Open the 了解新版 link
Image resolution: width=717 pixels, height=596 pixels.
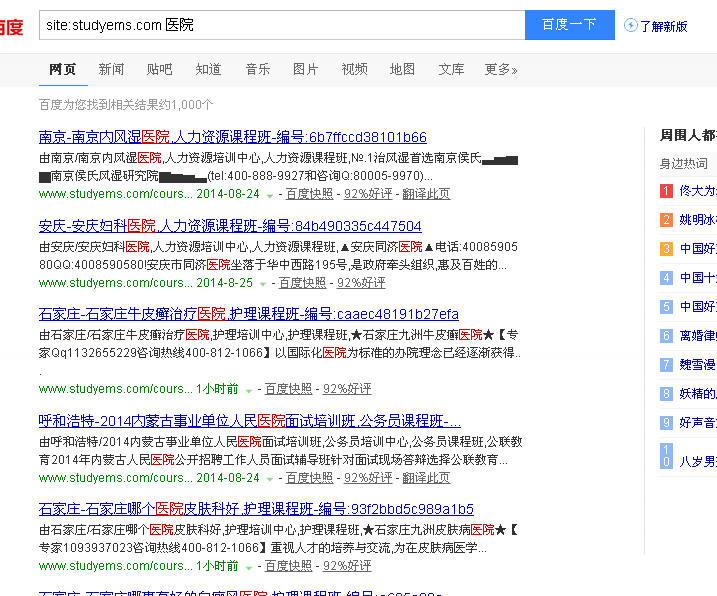[663, 27]
